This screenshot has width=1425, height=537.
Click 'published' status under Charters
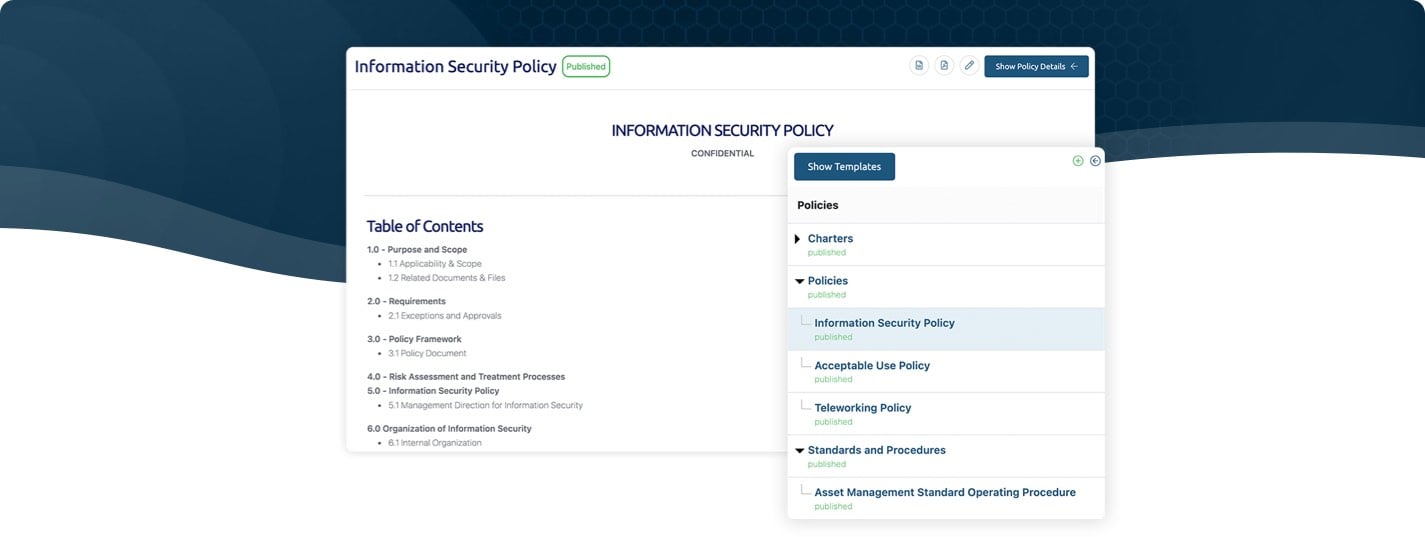click(826, 253)
